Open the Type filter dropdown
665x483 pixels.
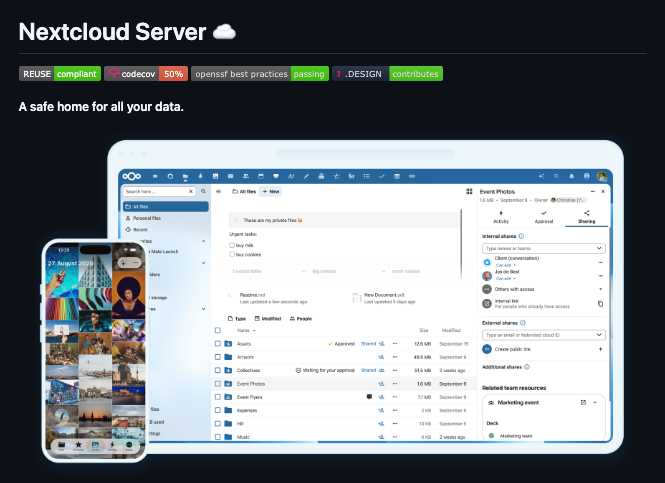(237, 318)
